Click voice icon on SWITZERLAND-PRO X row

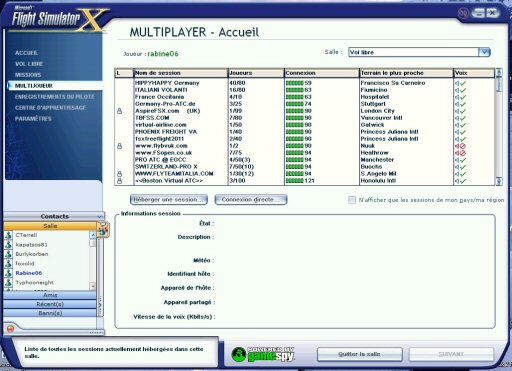[460, 167]
